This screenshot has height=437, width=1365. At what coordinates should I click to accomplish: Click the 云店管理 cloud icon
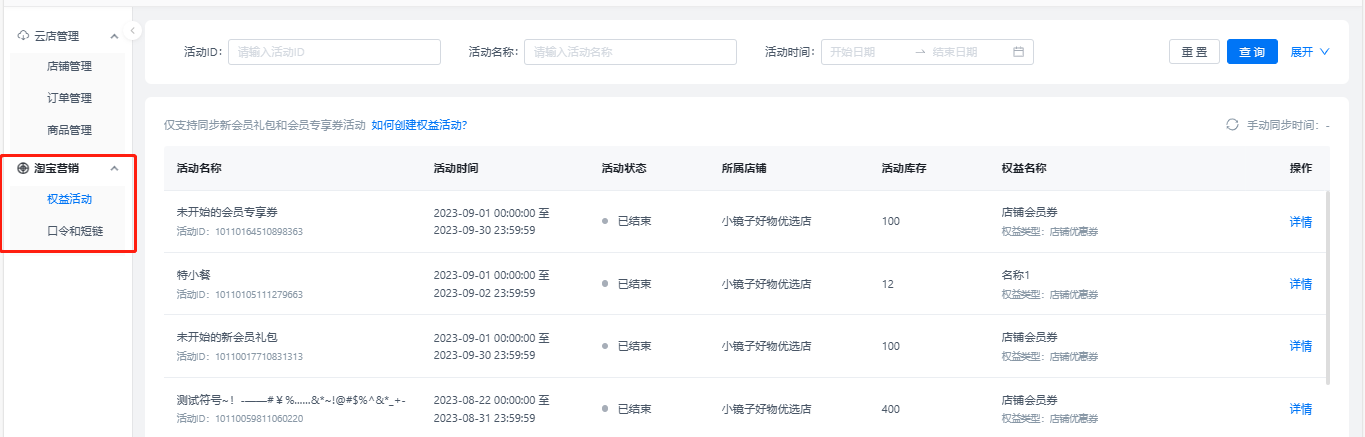click(x=23, y=36)
